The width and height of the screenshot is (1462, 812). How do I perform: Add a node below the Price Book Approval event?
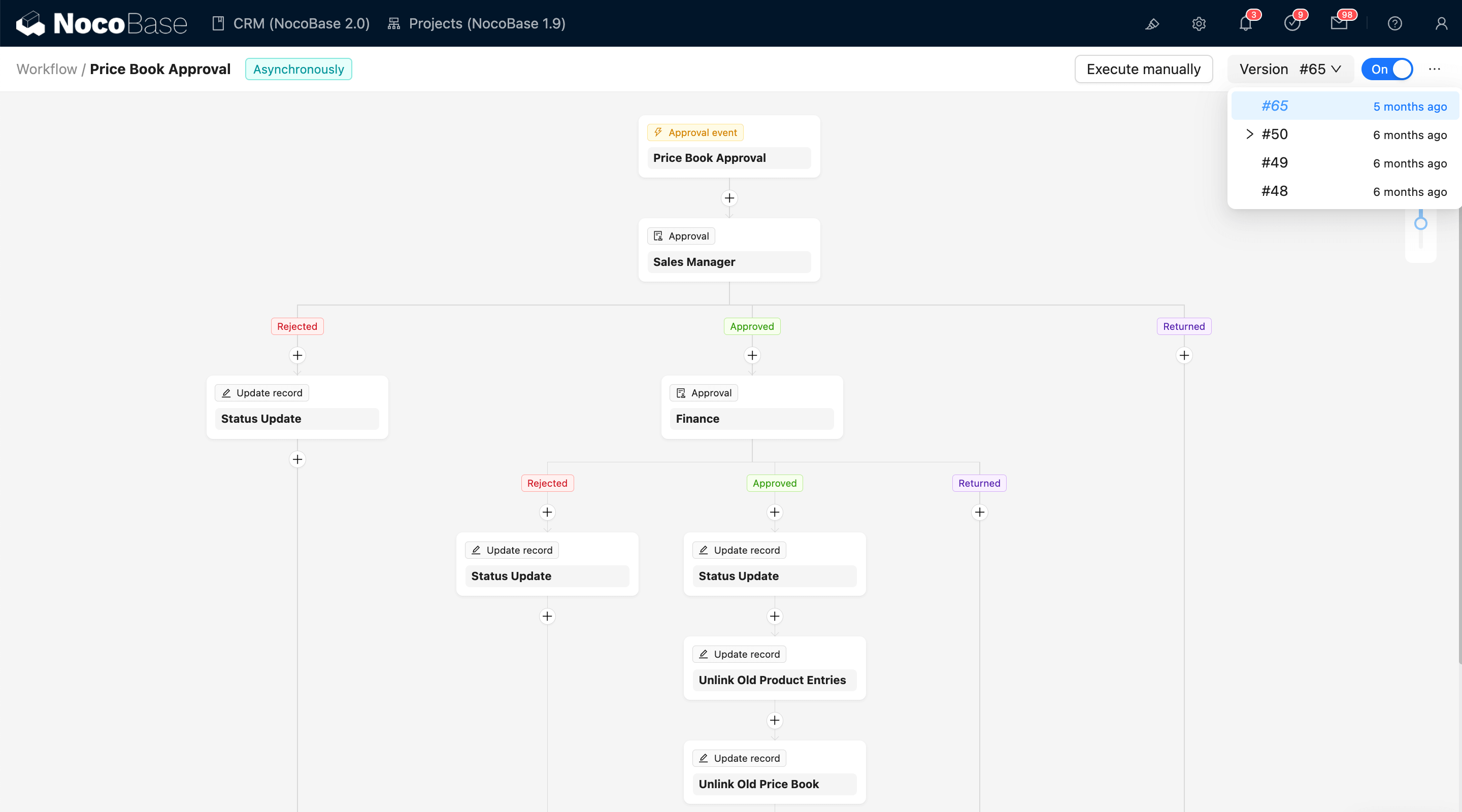tap(729, 198)
